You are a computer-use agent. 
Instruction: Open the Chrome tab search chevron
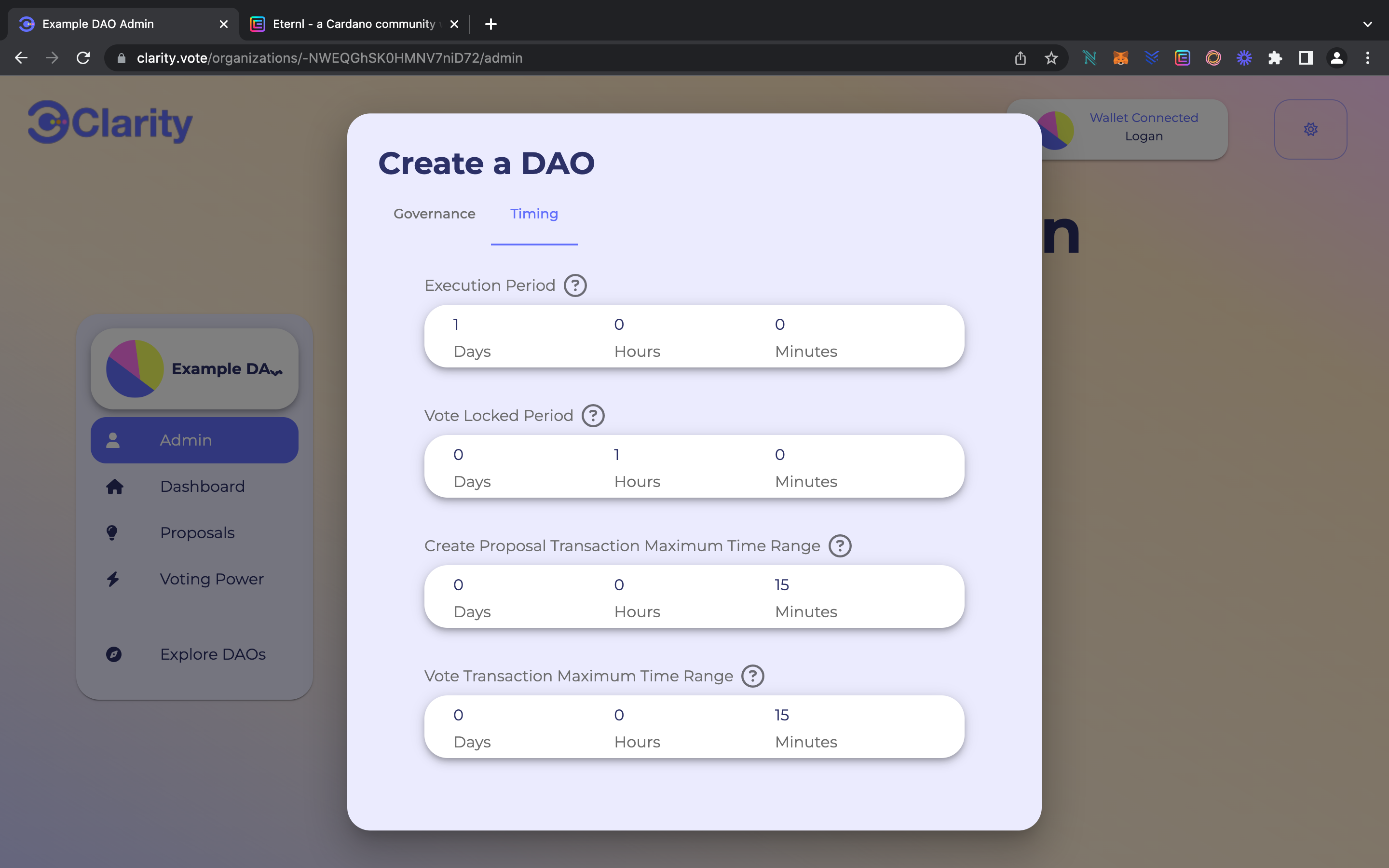[x=1367, y=24]
